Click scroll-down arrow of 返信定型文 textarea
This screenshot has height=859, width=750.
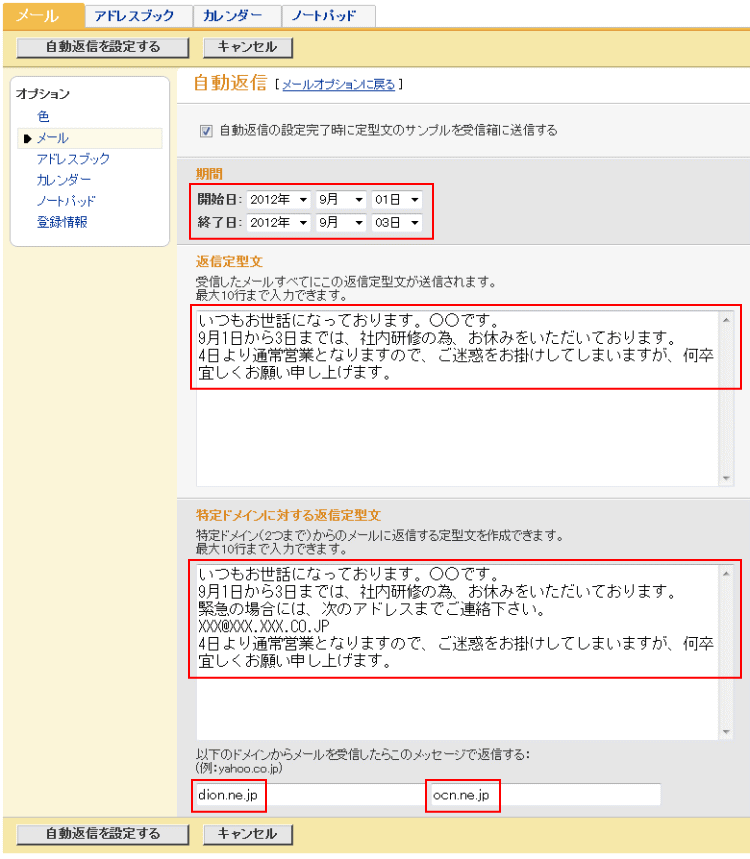point(727,479)
